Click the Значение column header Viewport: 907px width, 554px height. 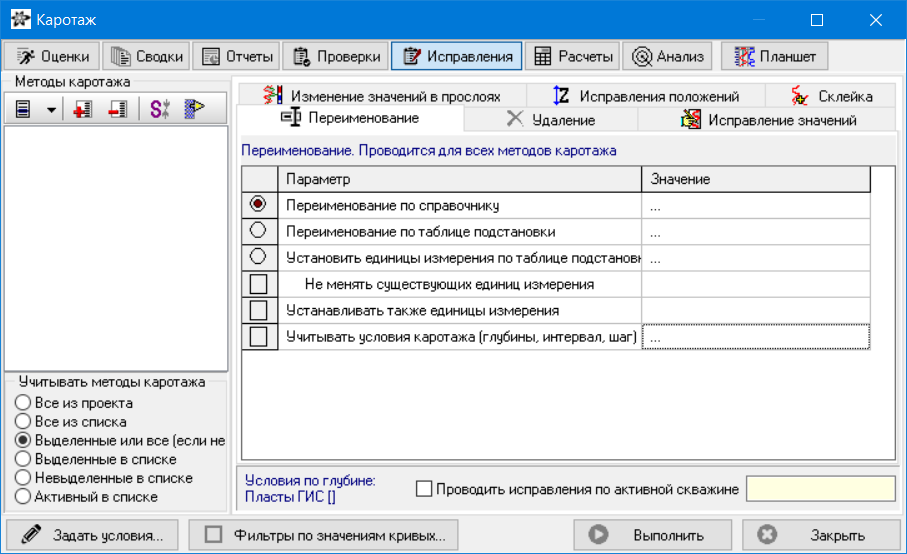pos(755,179)
